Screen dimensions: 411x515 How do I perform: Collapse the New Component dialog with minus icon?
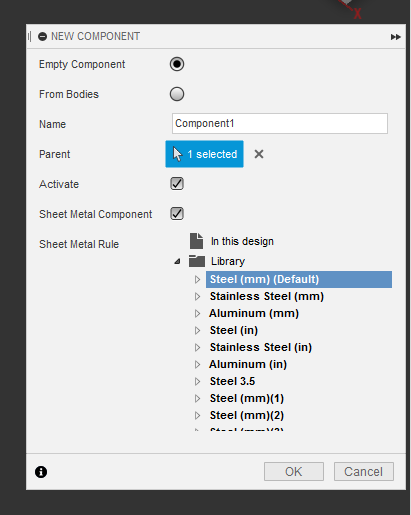[x=42, y=36]
